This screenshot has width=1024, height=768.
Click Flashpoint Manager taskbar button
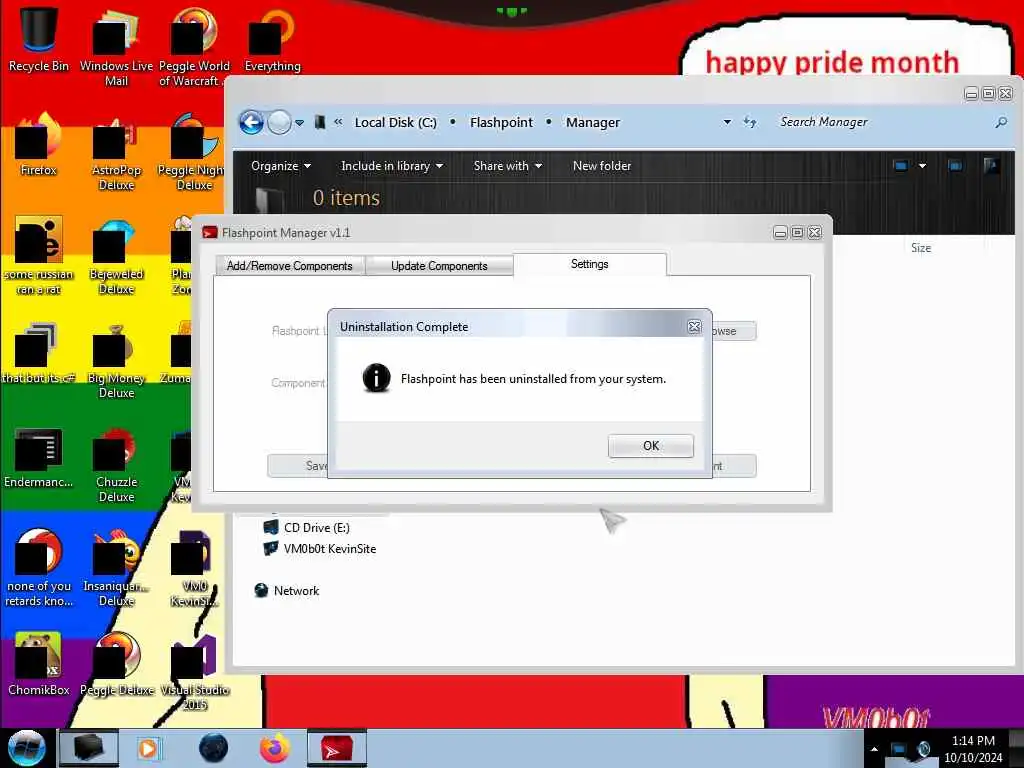tap(337, 748)
